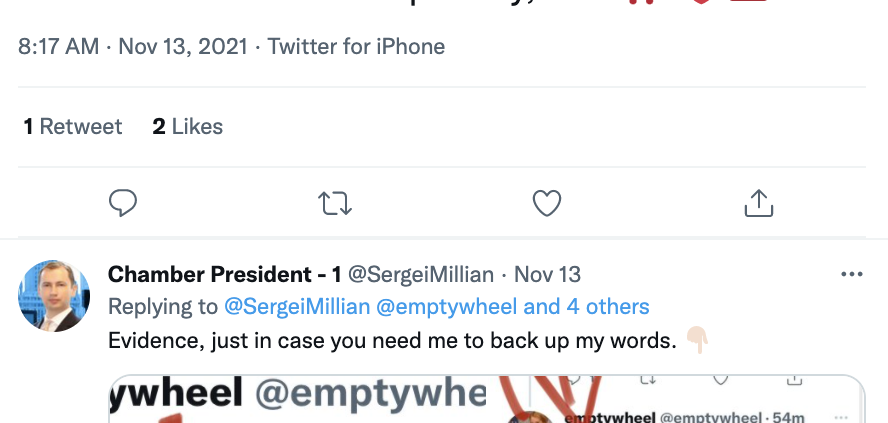Image resolution: width=888 pixels, height=423 pixels.
Task: Open the Twitter for iPhone source link
Action: point(356,46)
